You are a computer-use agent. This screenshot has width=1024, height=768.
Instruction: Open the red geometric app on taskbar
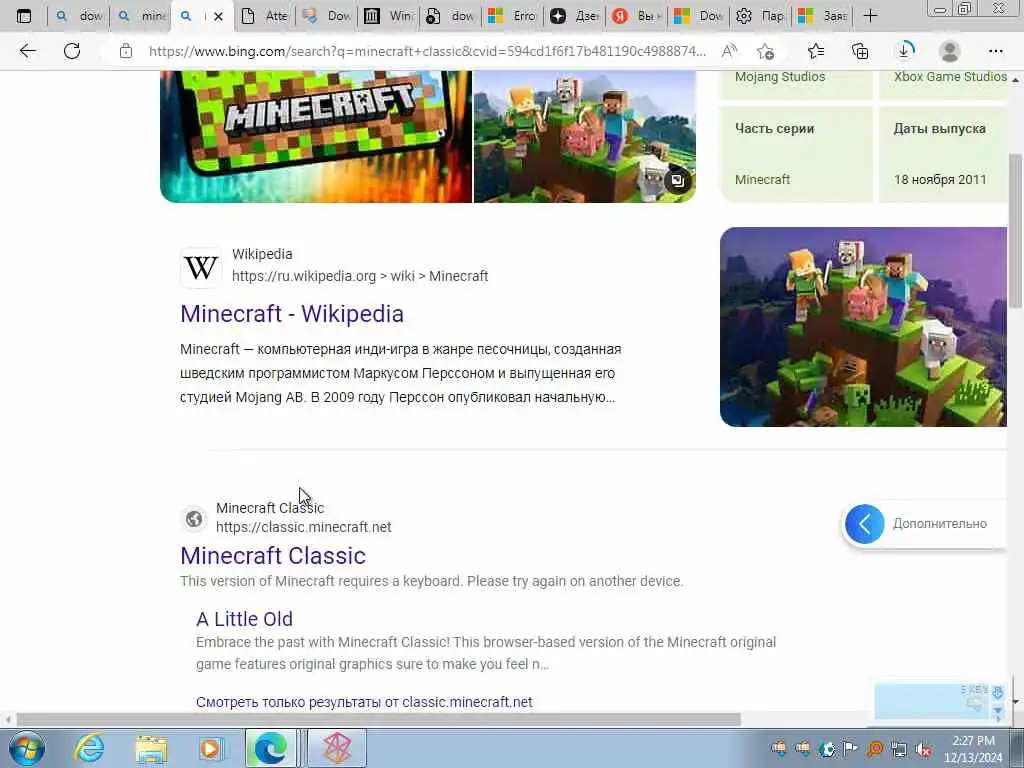tap(337, 748)
